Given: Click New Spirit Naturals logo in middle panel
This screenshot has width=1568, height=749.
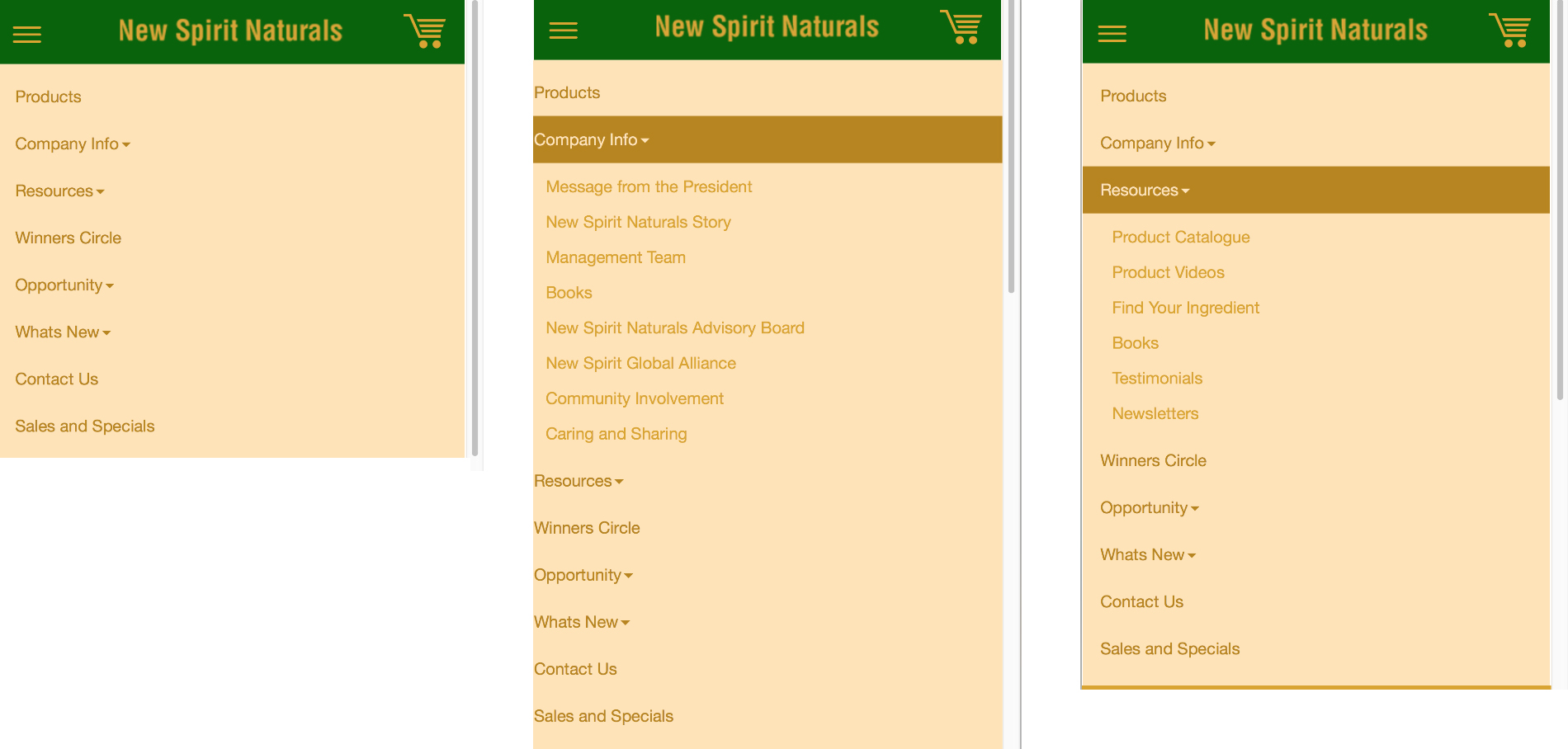Looking at the screenshot, I should [x=767, y=27].
